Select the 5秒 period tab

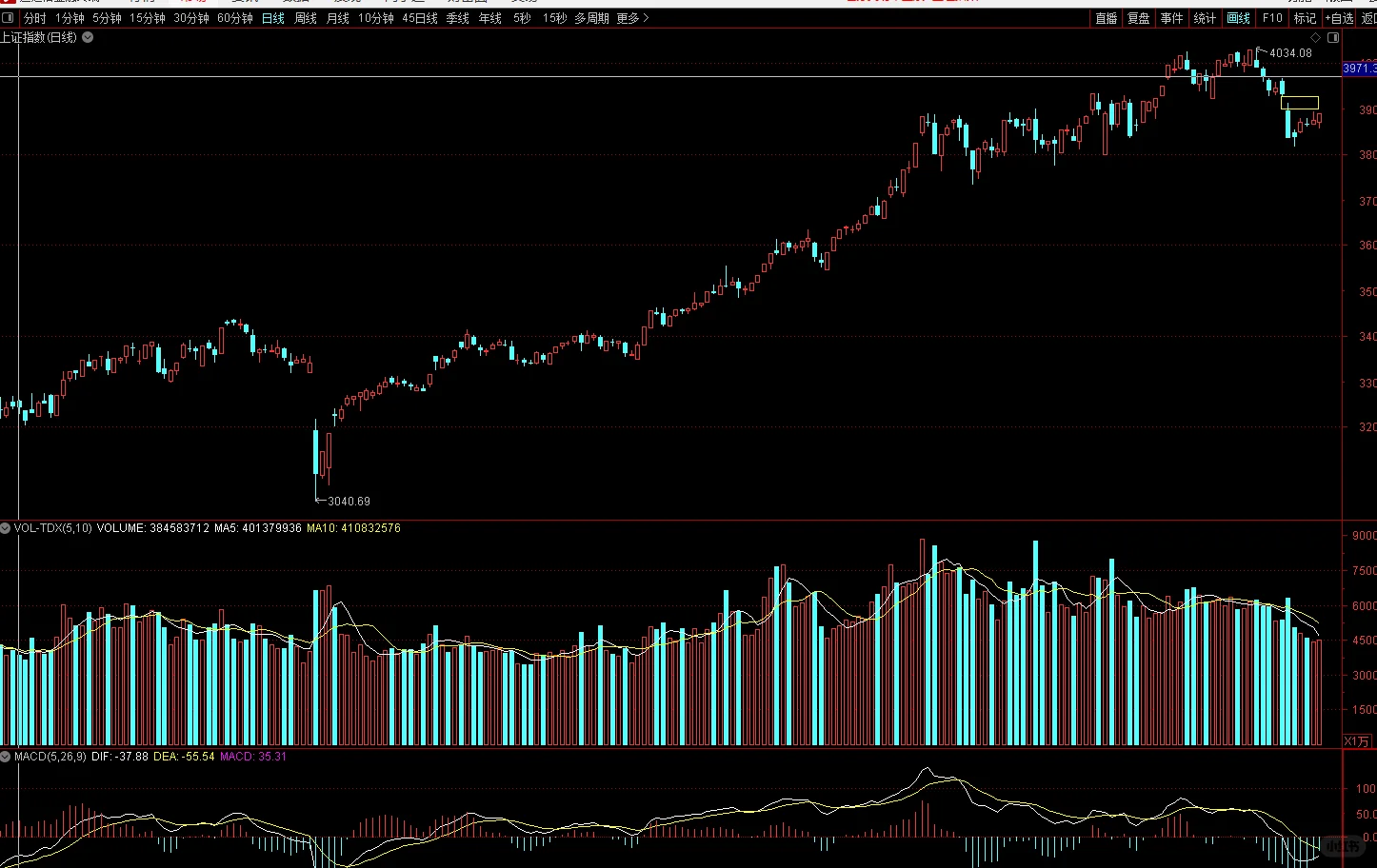[522, 18]
